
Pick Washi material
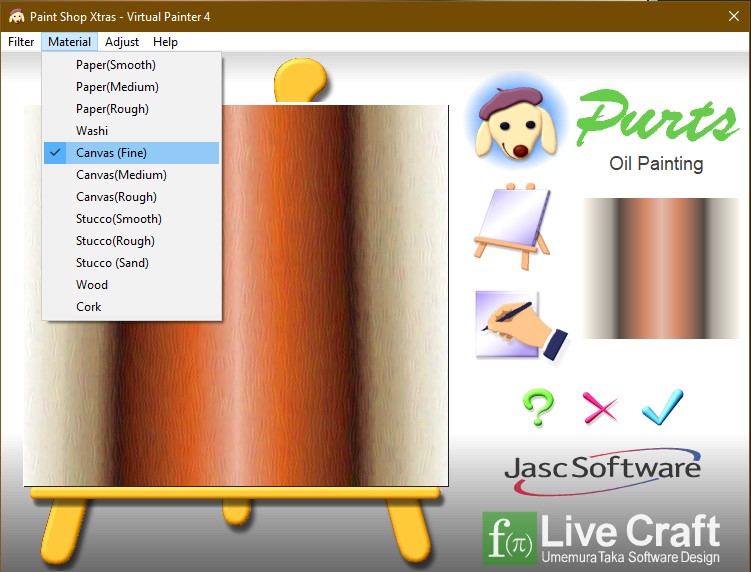(x=132, y=131)
